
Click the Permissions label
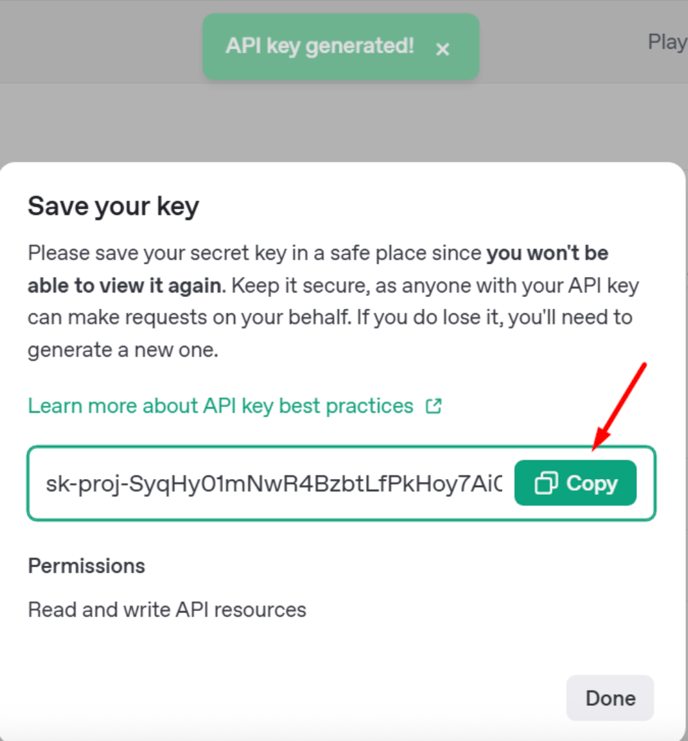tap(86, 566)
